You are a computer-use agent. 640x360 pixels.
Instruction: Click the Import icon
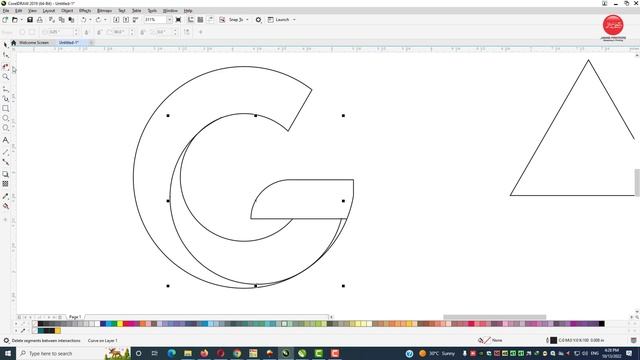(x=116, y=20)
